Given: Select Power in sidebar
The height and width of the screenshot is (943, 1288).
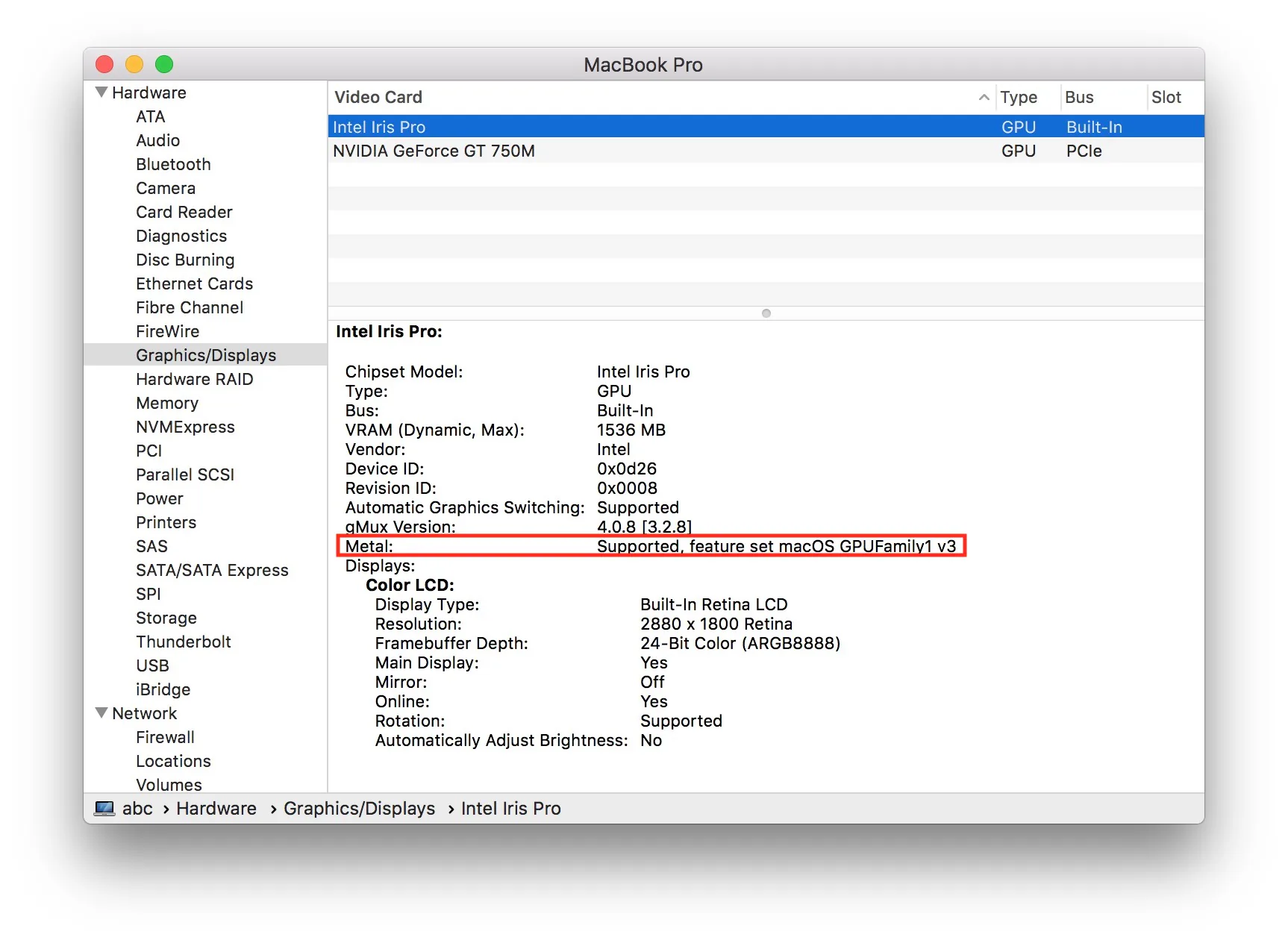Looking at the screenshot, I should tap(159, 498).
